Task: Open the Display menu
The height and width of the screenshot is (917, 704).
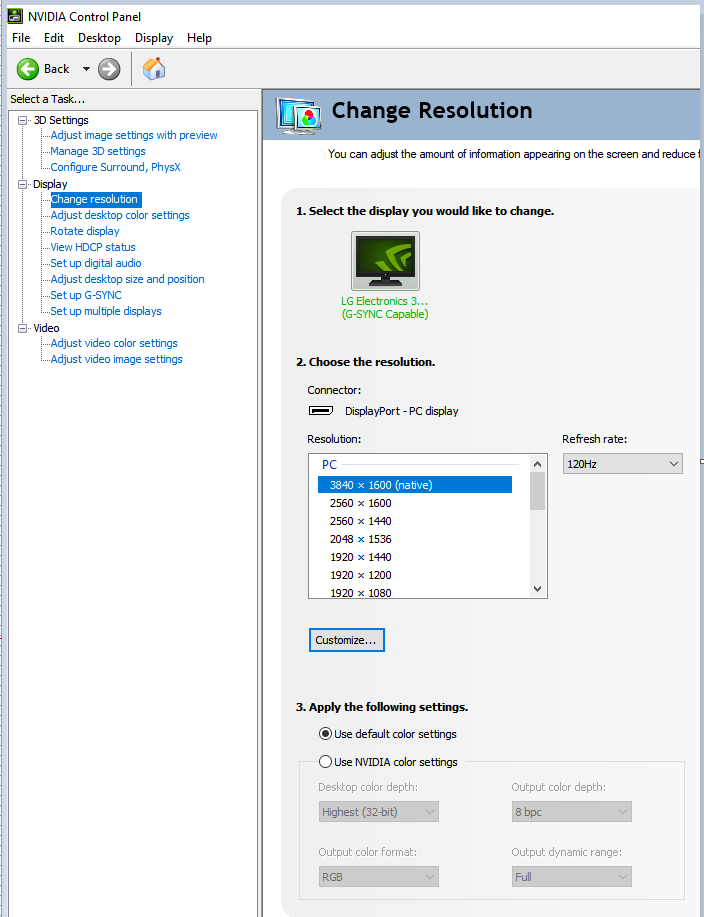Action: pyautogui.click(x=154, y=38)
